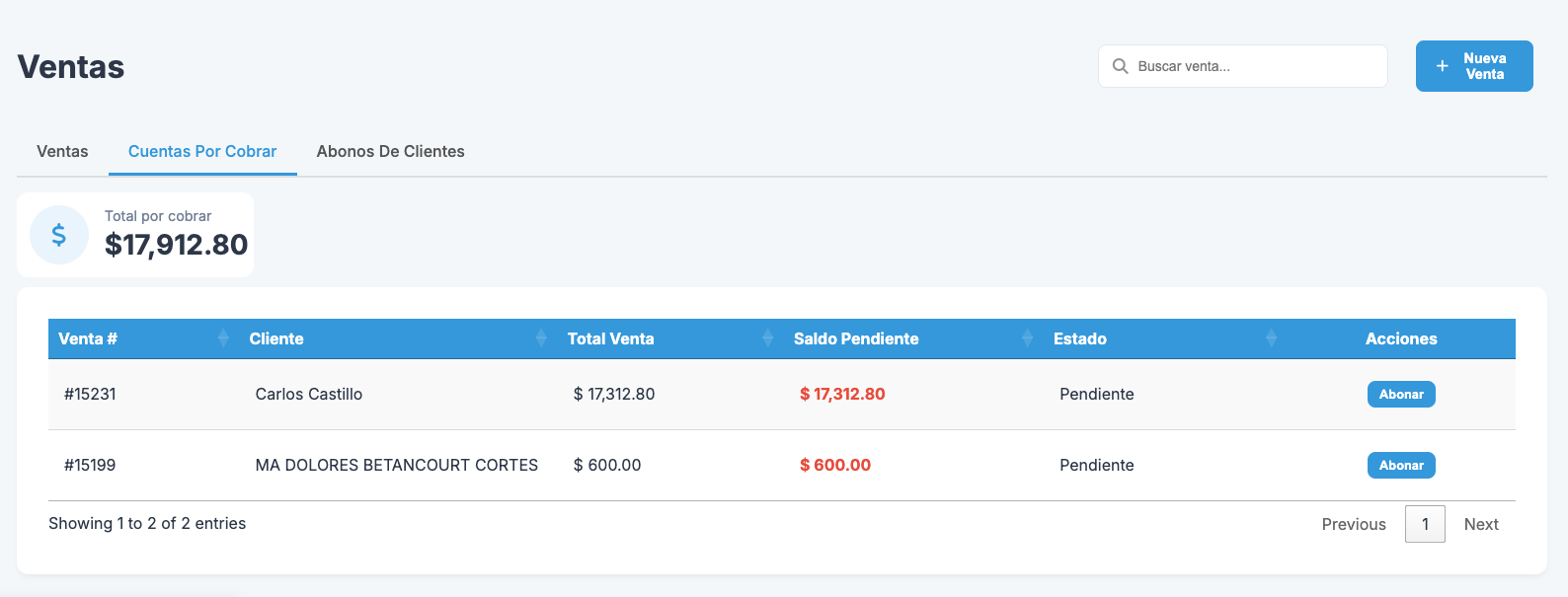Select page 1 in pagination

1425,524
